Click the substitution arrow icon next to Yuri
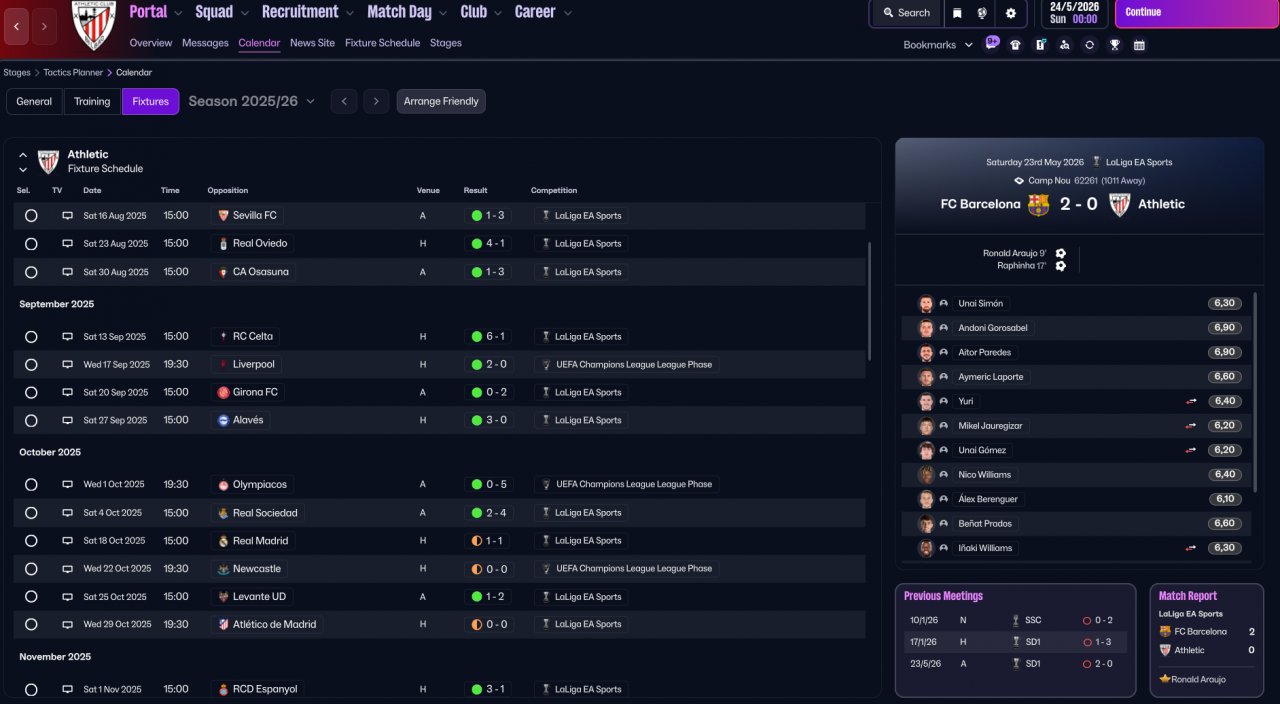Image resolution: width=1280 pixels, height=704 pixels. tap(1191, 401)
